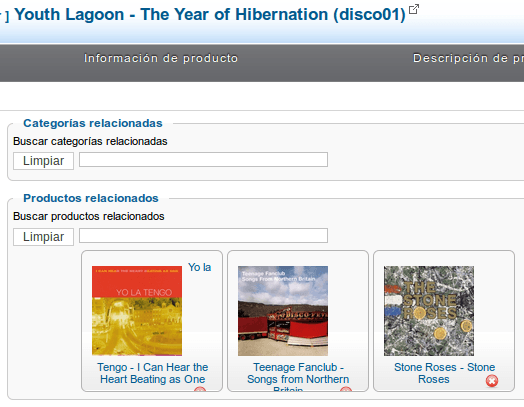
Task: Open 'Stone Roses - Stone Roses' product link
Action: point(444,373)
